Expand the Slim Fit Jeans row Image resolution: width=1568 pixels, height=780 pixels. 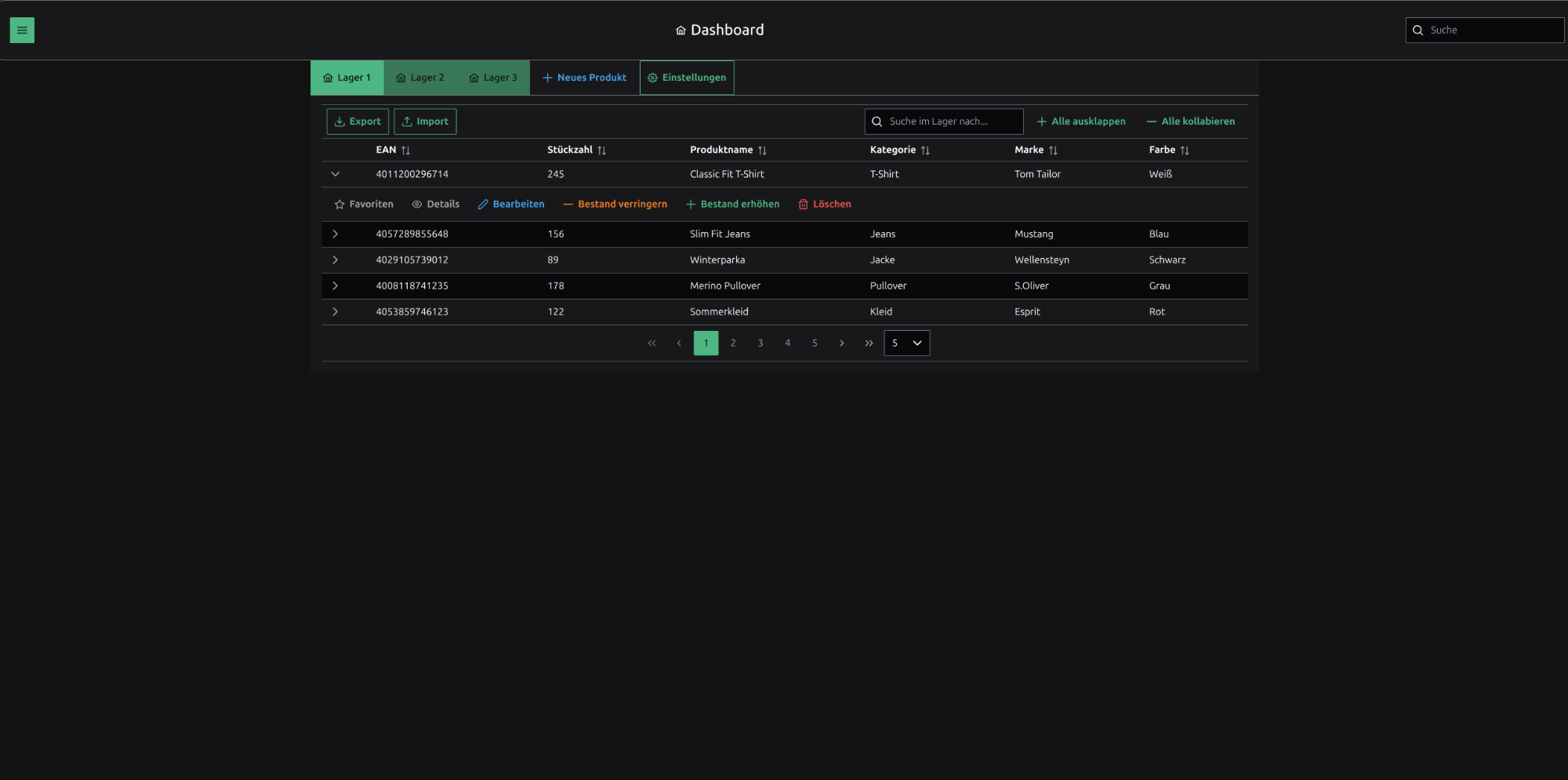[335, 234]
